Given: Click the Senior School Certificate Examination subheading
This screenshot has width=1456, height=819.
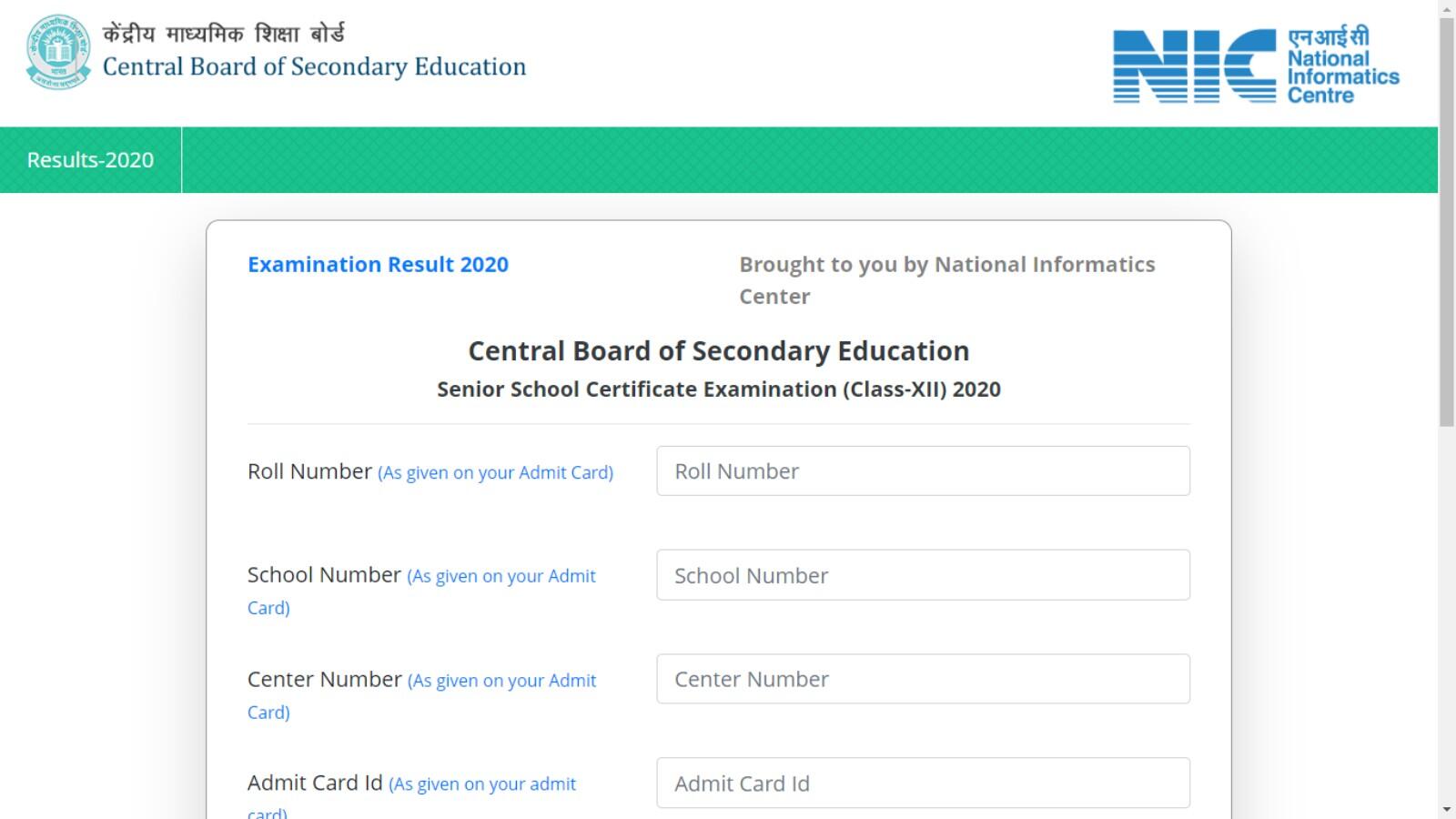Looking at the screenshot, I should pos(718,389).
